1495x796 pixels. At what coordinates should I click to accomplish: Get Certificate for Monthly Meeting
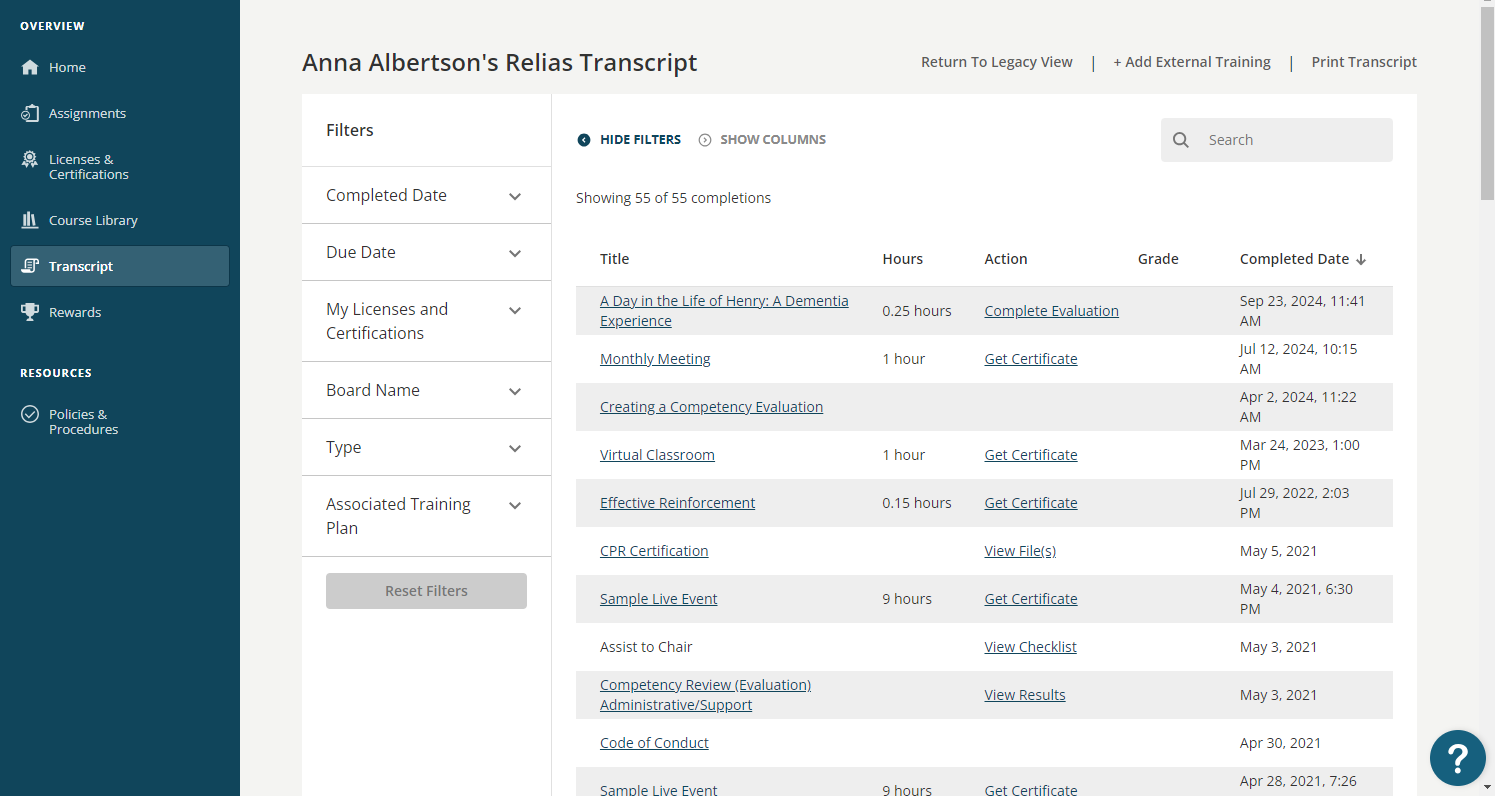point(1030,358)
